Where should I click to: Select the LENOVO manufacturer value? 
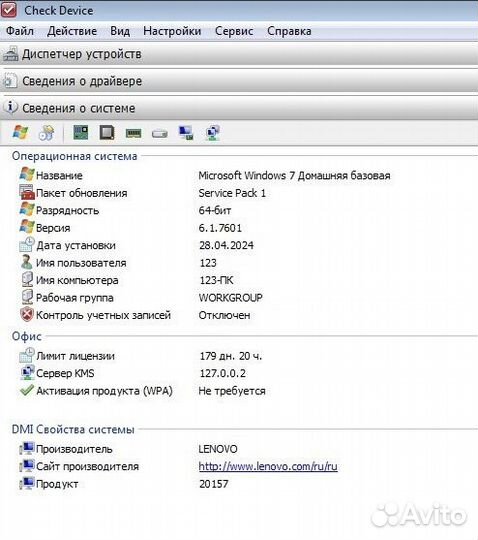pos(218,449)
